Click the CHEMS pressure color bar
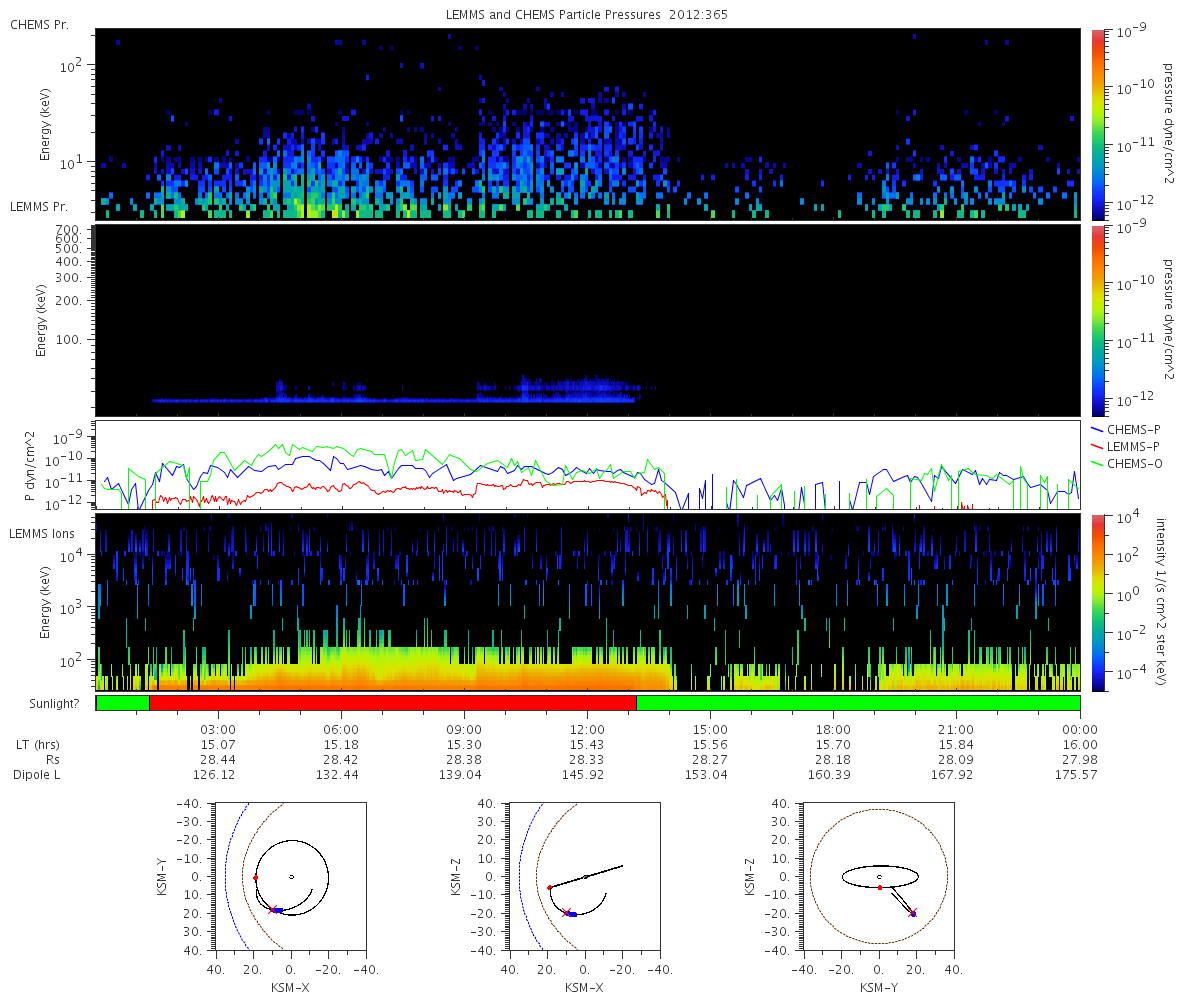1200x1000 pixels. pos(1098,124)
